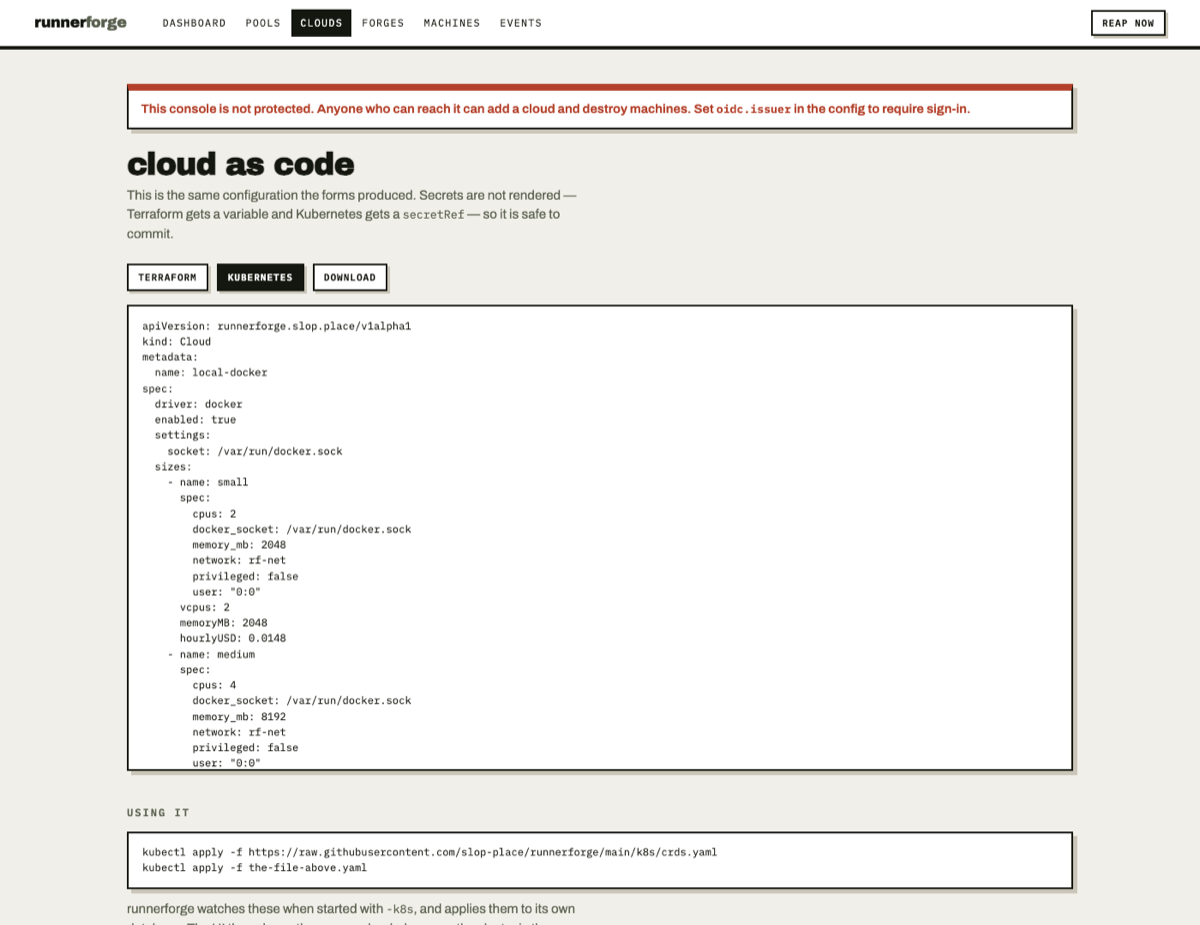The height and width of the screenshot is (925, 1200).
Task: Click the 'memory_mb: 2048' line
Action: point(239,545)
